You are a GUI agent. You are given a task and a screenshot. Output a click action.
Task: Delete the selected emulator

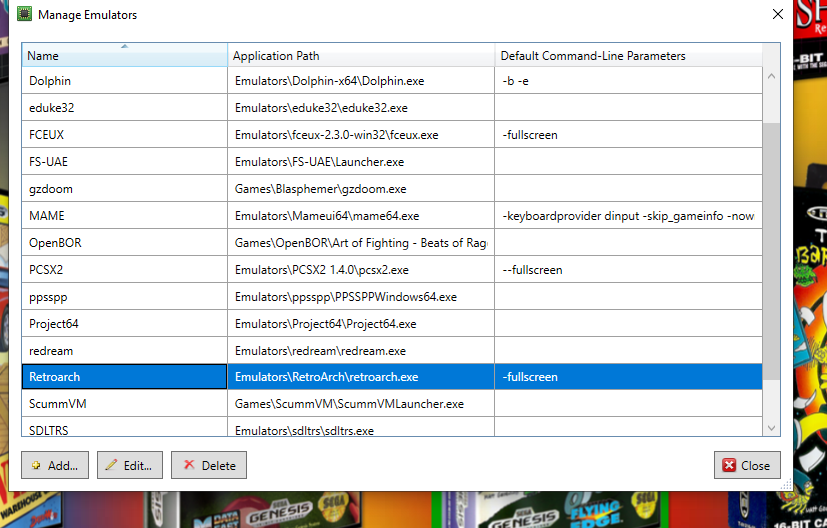click(209, 465)
